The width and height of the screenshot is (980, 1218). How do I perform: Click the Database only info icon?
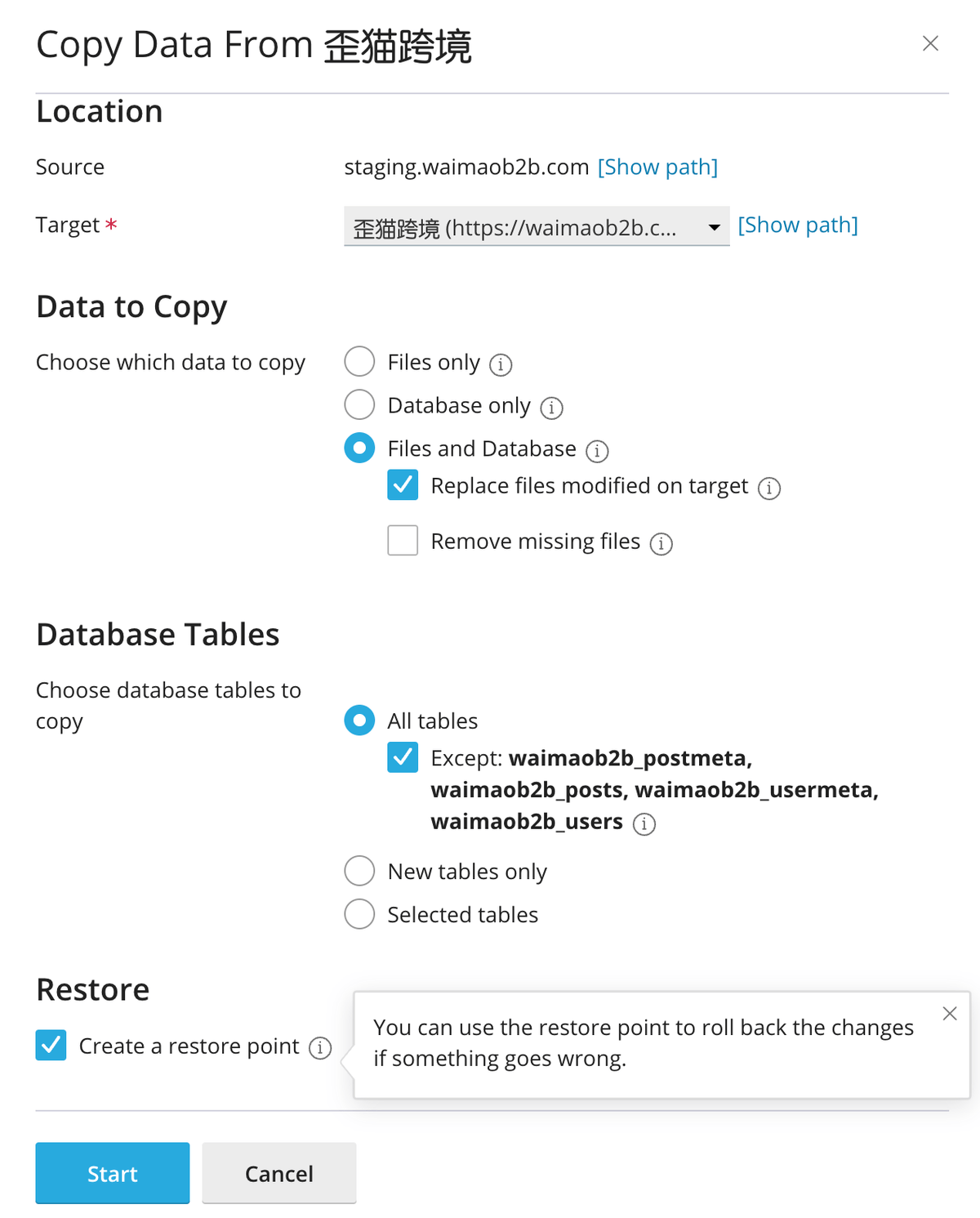pos(551,408)
